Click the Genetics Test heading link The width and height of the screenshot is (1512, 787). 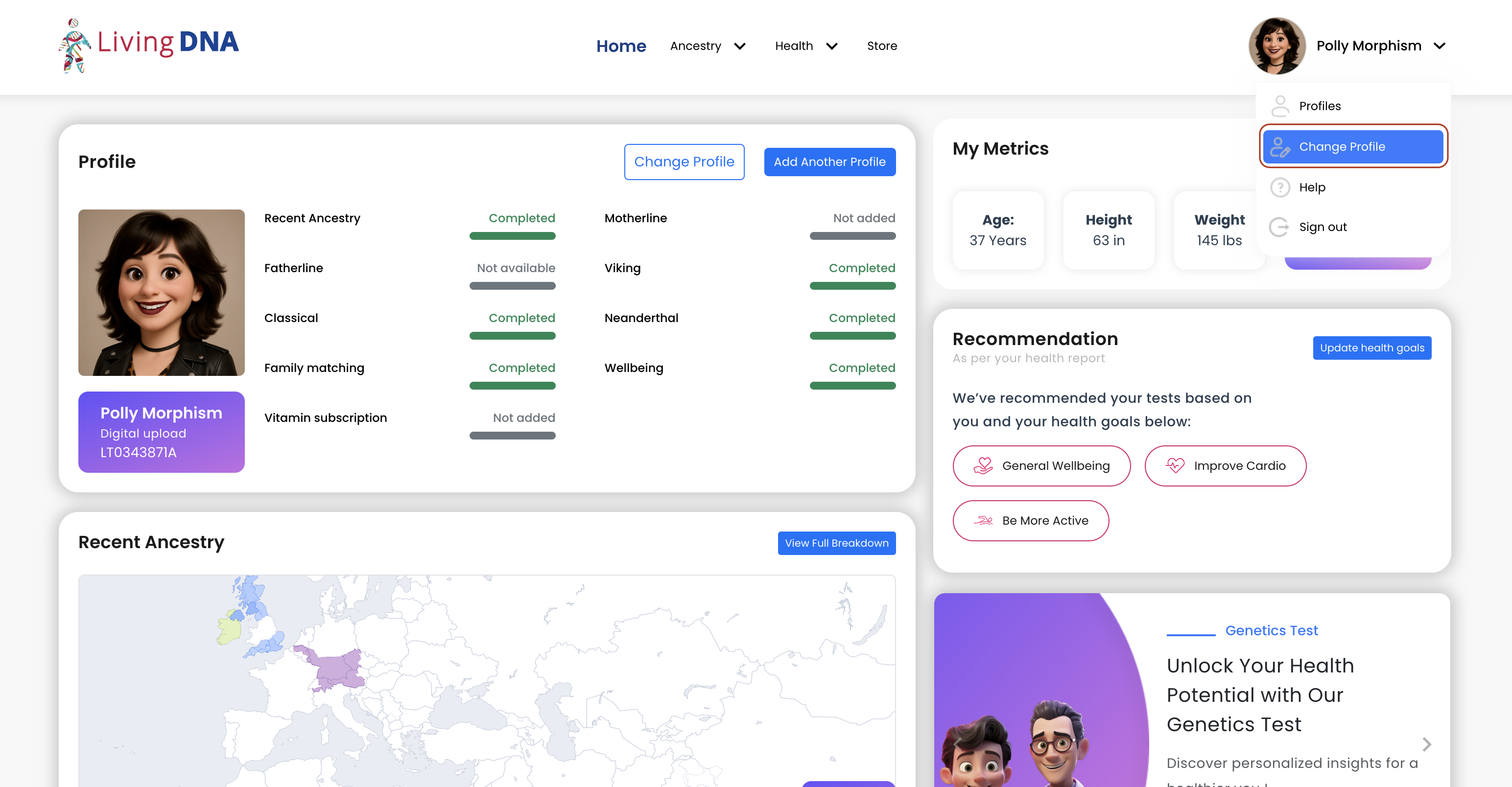click(1272, 631)
